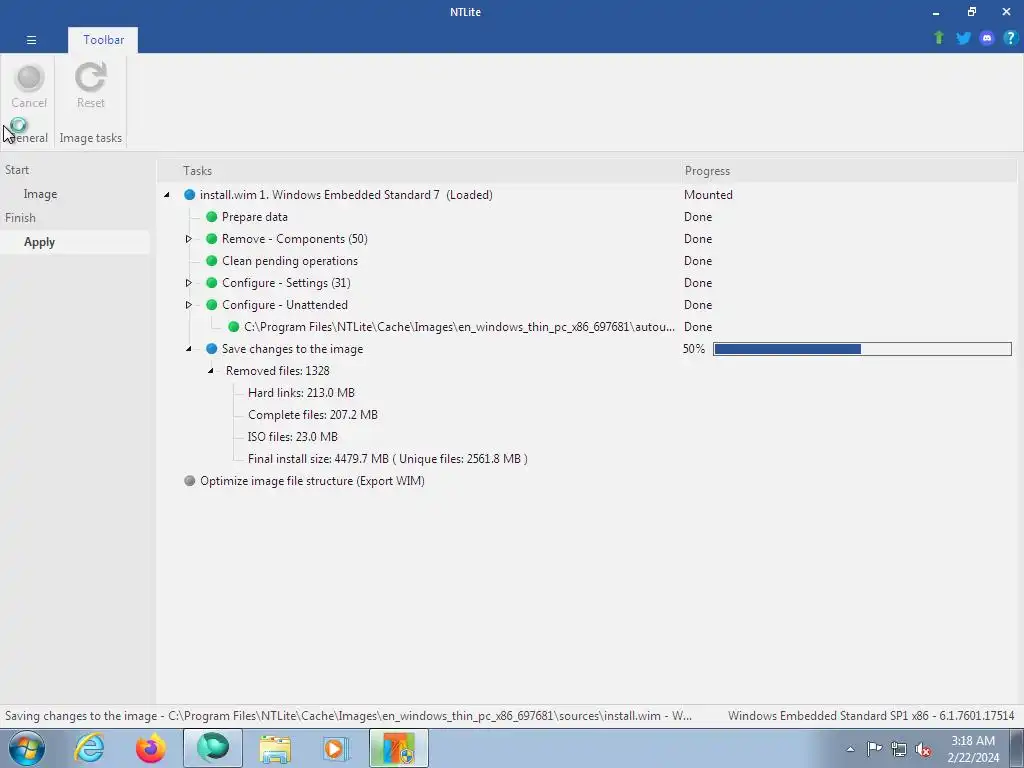This screenshot has height=768, width=1024.
Task: Select the Complete files: 207.2 MB row
Action: tap(313, 415)
